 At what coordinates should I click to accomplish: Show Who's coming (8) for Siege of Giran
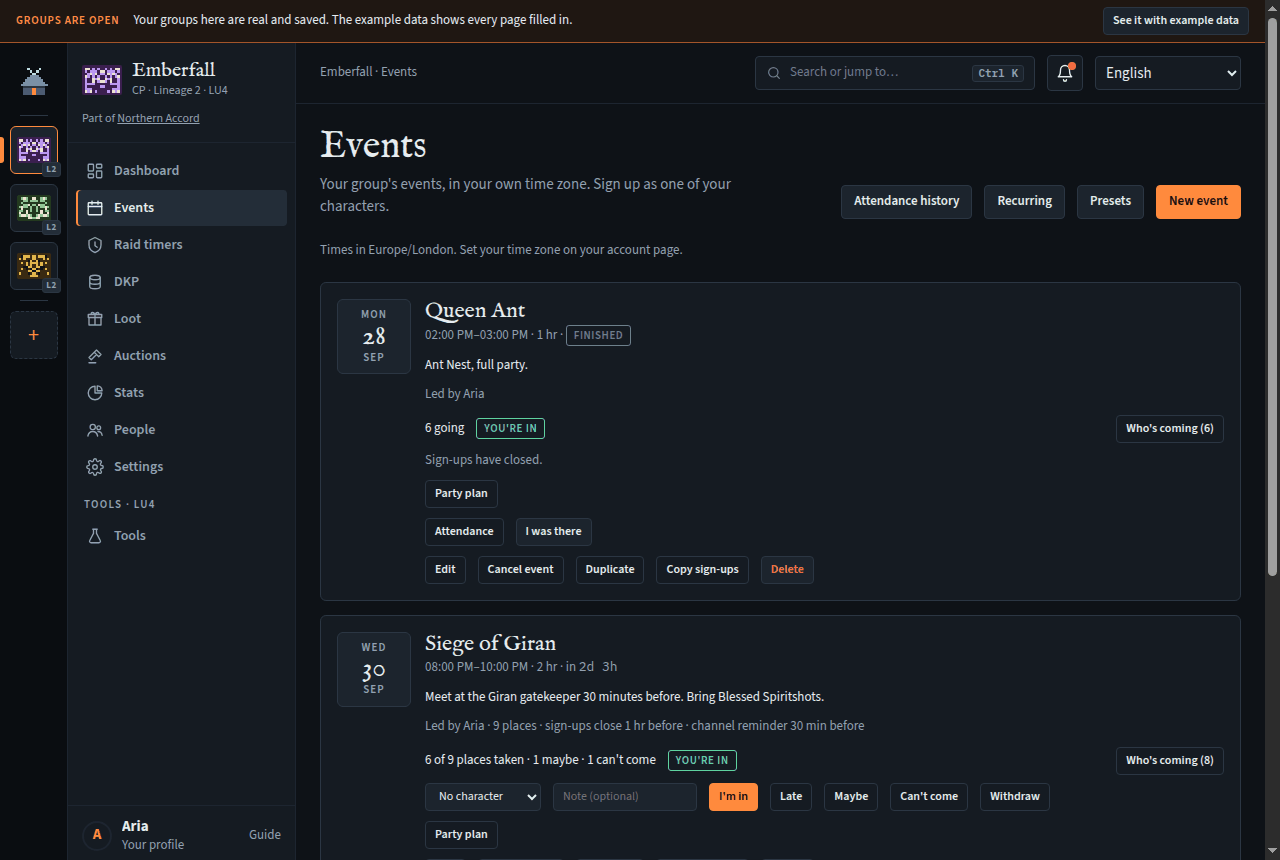pyautogui.click(x=1170, y=761)
